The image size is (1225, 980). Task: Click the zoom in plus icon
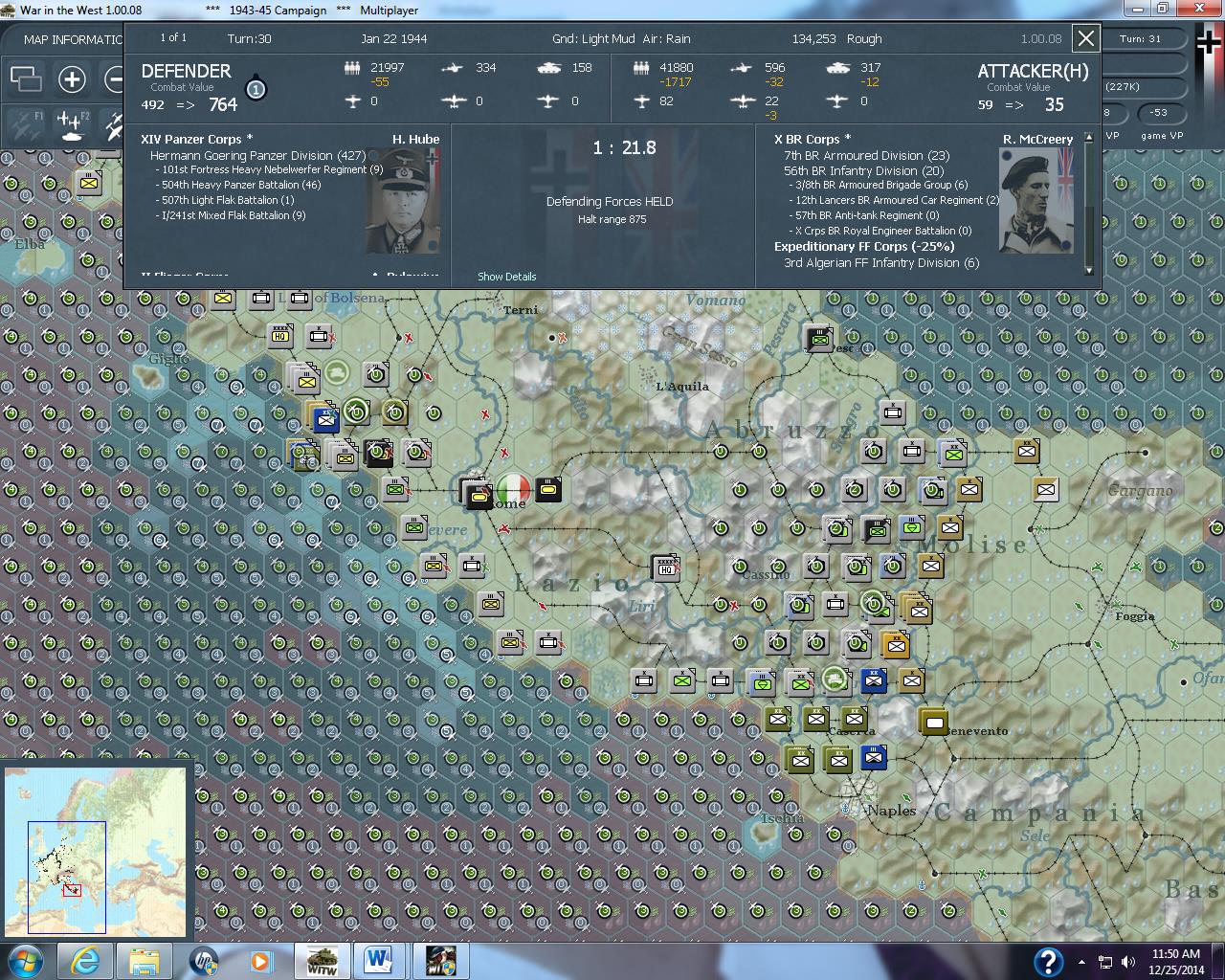pyautogui.click(x=72, y=78)
